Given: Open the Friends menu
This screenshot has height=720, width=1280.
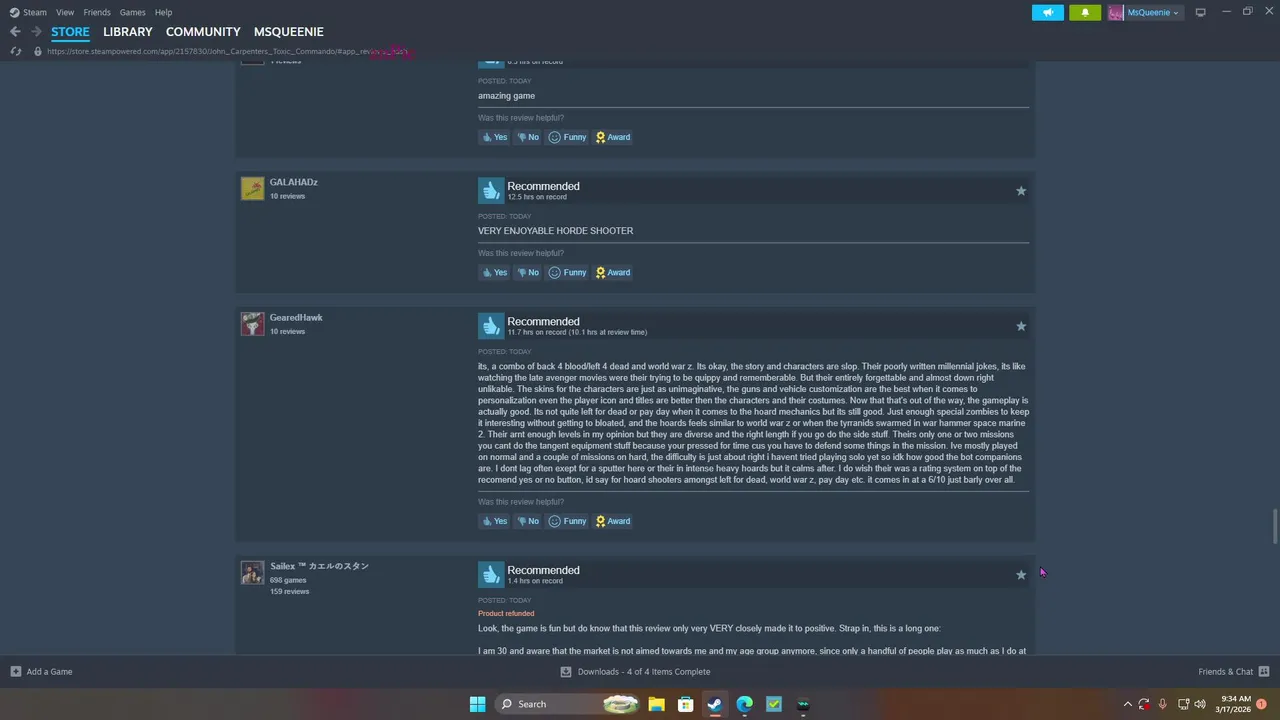Looking at the screenshot, I should (97, 12).
